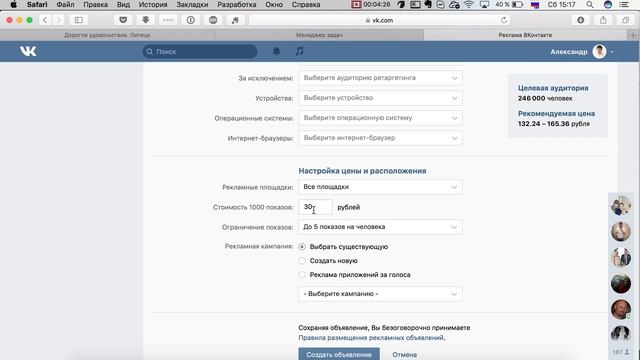Click the download-arrow extension icon
Viewport: 640px width, 360px height.
click(145, 20)
